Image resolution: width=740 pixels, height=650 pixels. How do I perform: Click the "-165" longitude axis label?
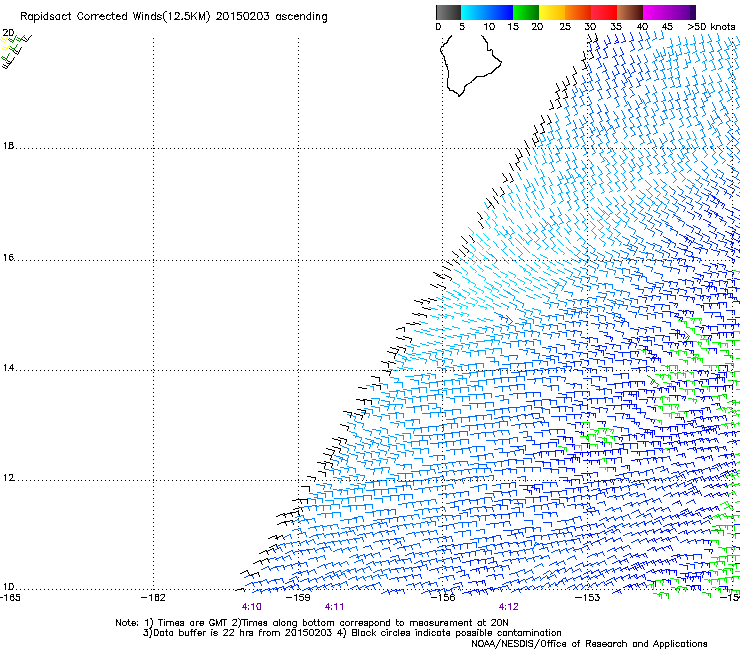point(10,598)
